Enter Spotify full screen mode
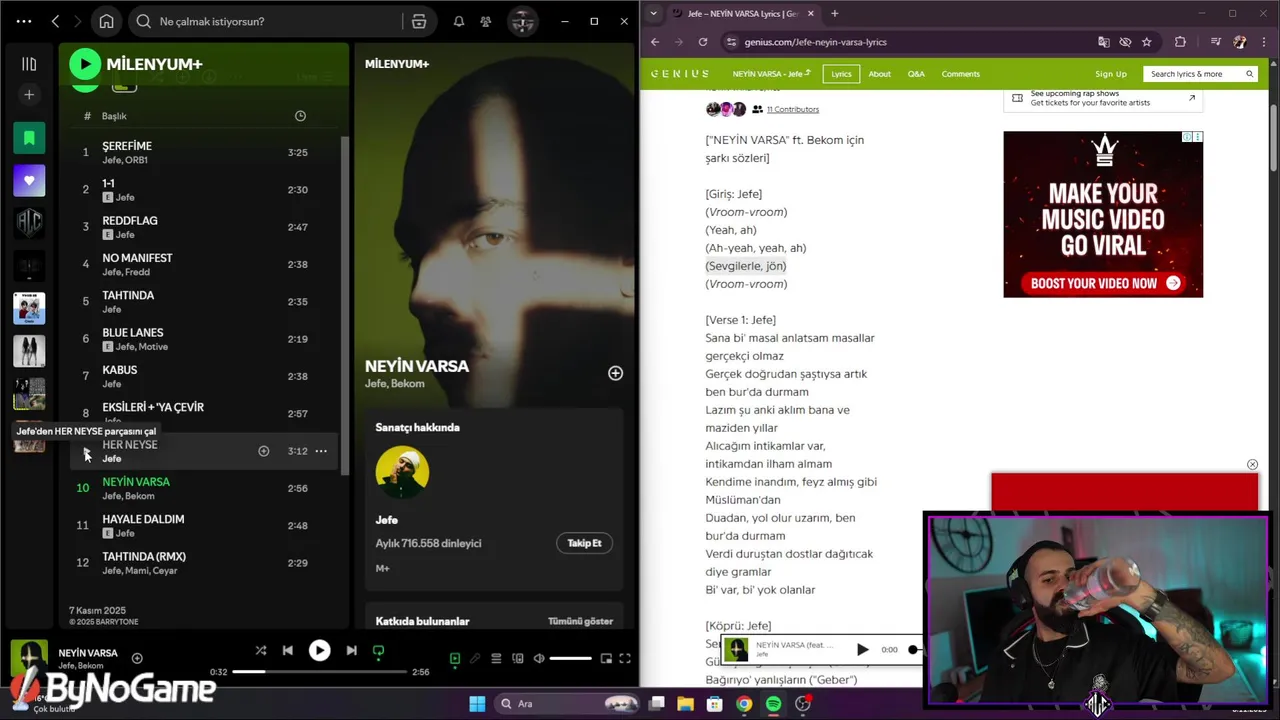1280x720 pixels. pos(625,658)
